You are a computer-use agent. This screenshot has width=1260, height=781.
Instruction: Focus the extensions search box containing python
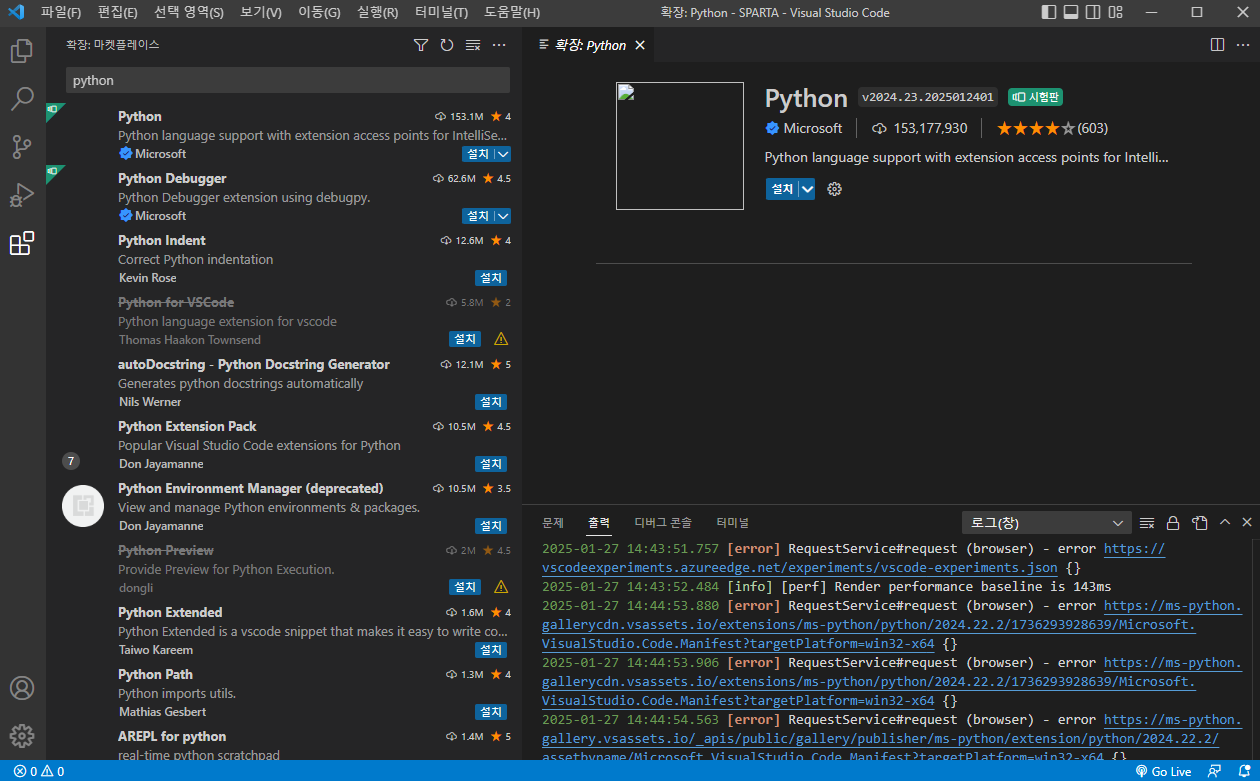288,80
